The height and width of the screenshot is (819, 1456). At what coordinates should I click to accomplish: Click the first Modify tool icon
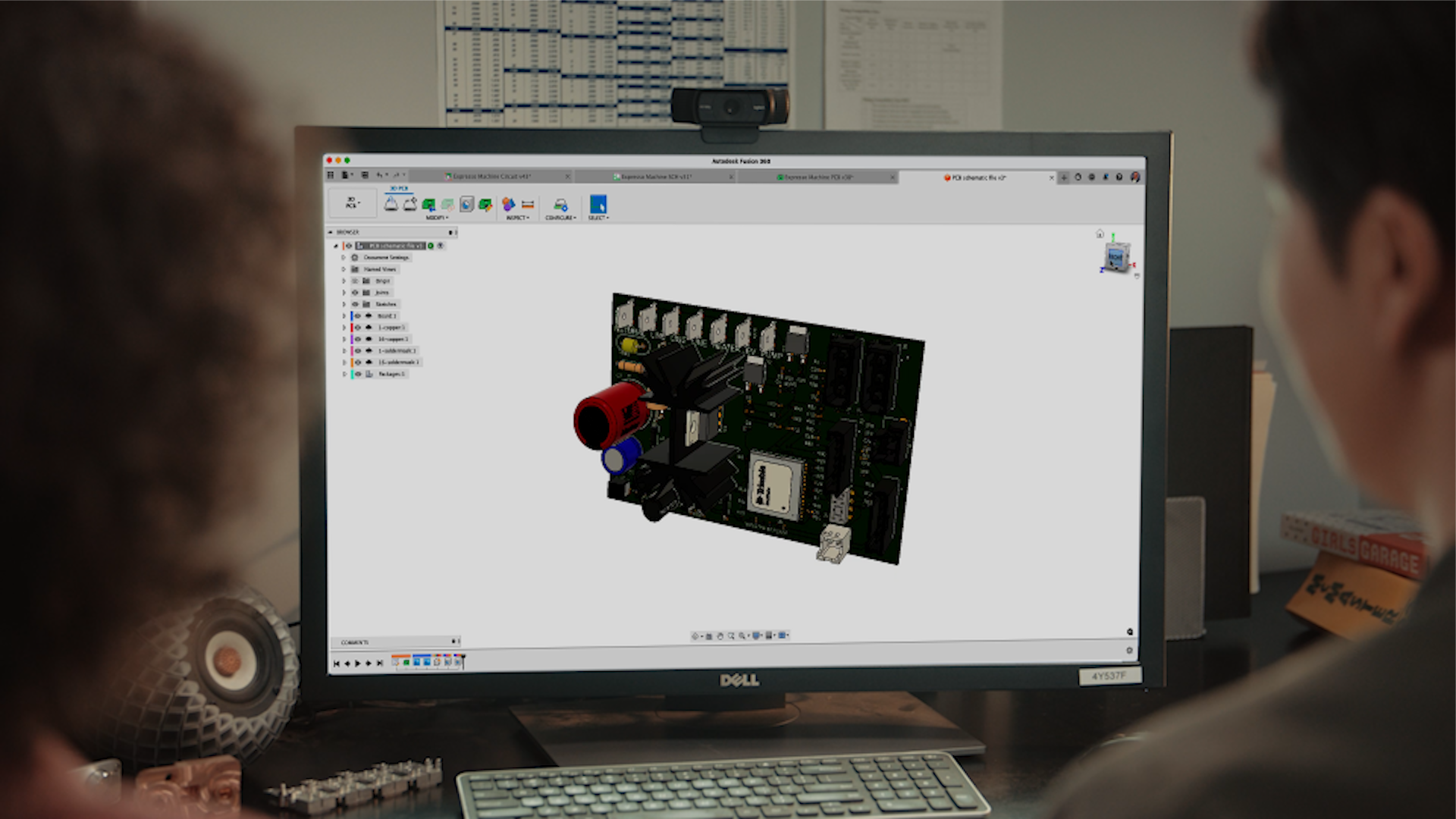pos(391,204)
